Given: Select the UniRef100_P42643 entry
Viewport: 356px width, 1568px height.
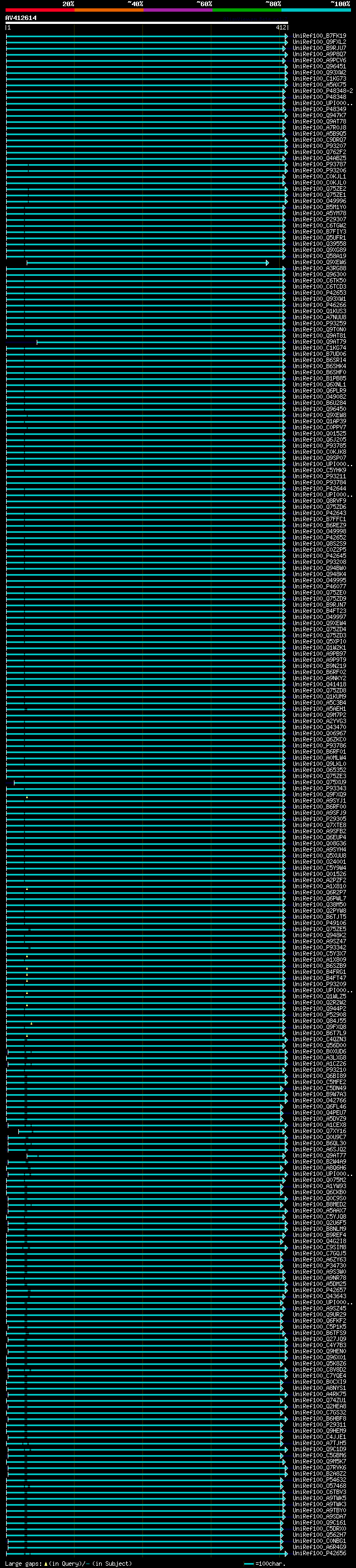Looking at the screenshot, I should coord(319,513).
